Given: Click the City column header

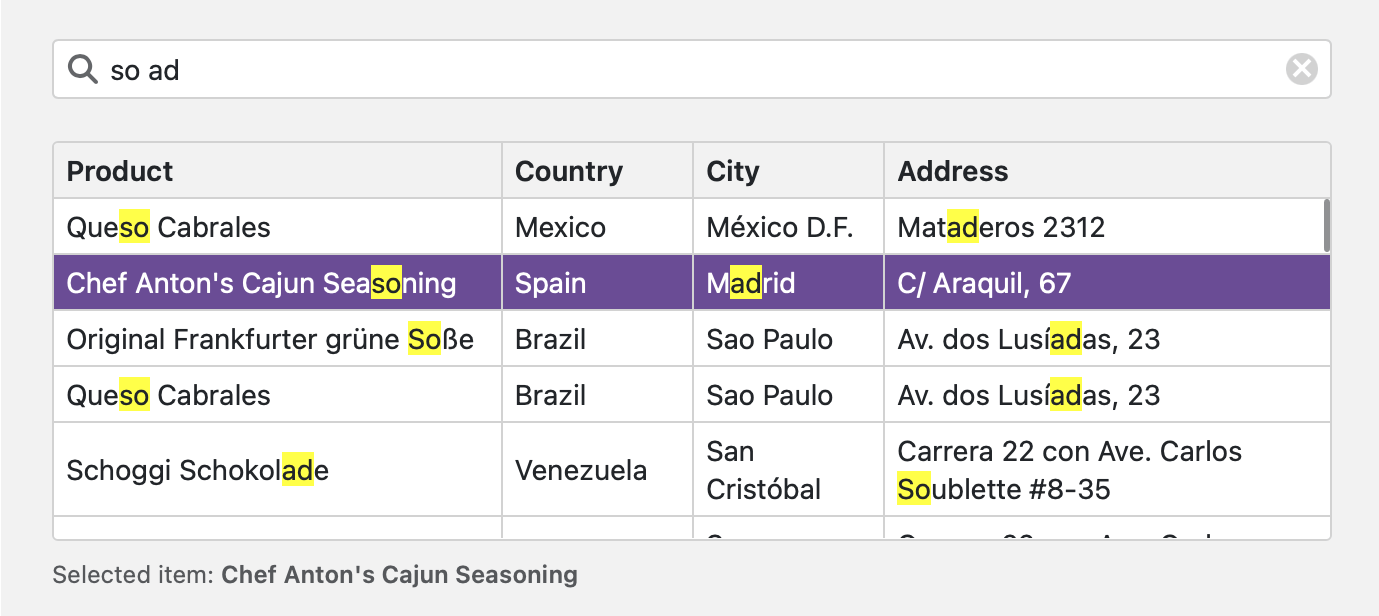Looking at the screenshot, I should [732, 171].
